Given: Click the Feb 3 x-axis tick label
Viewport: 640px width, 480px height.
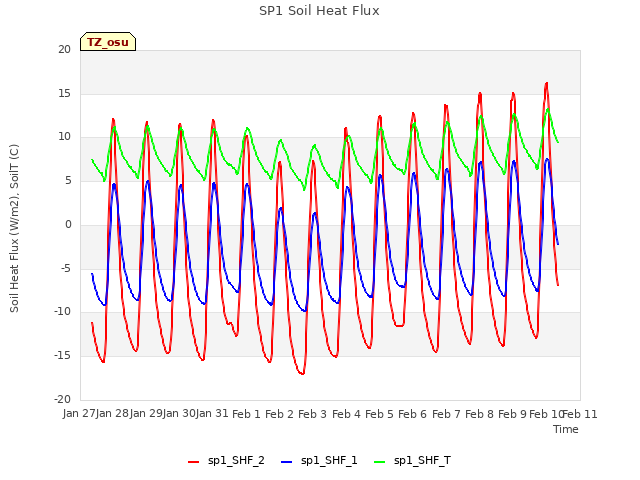Looking at the screenshot, I should pos(313,414).
